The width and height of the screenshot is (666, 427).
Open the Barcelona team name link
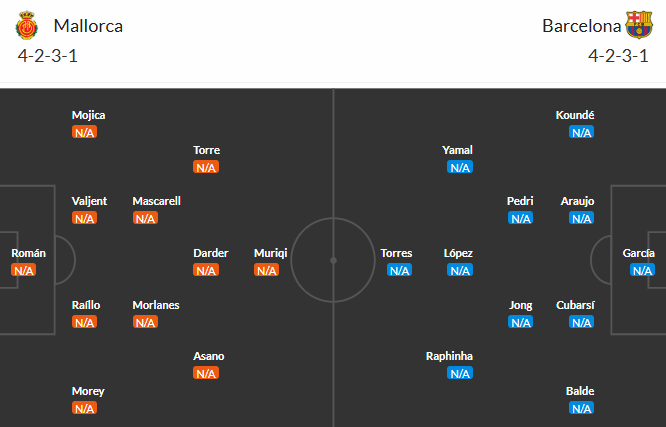coord(580,26)
